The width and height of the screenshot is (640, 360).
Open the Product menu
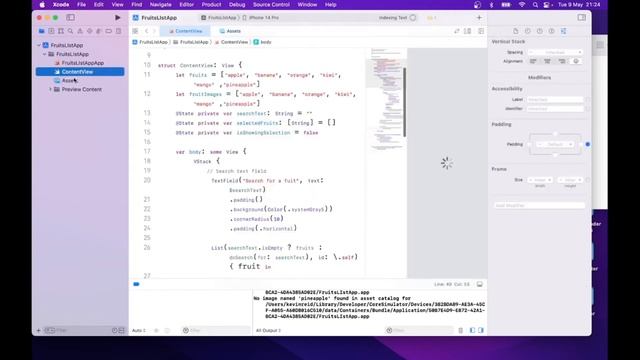tap(211, 4)
